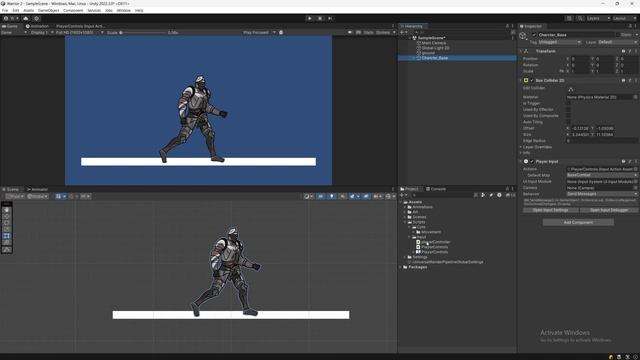Image resolution: width=640 pixels, height=360 pixels.
Task: Toggle Scene view lighting (lightbulb) icon
Action: coord(331,196)
